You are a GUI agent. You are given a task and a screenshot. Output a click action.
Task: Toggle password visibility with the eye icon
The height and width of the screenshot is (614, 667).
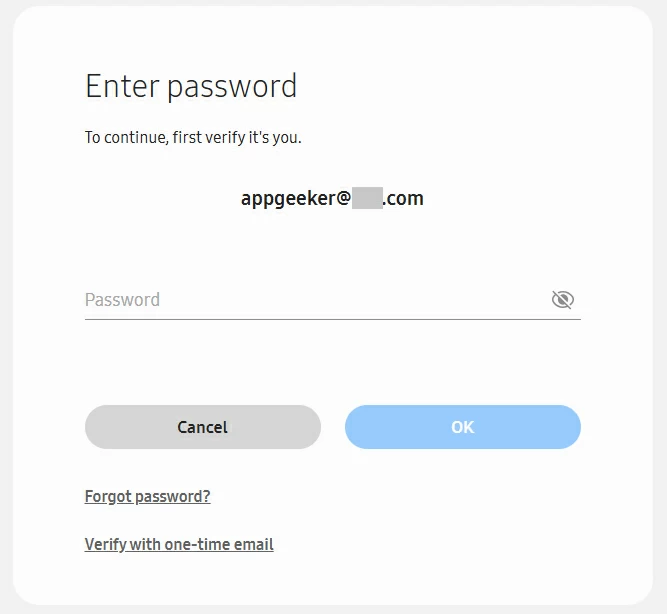click(x=563, y=300)
